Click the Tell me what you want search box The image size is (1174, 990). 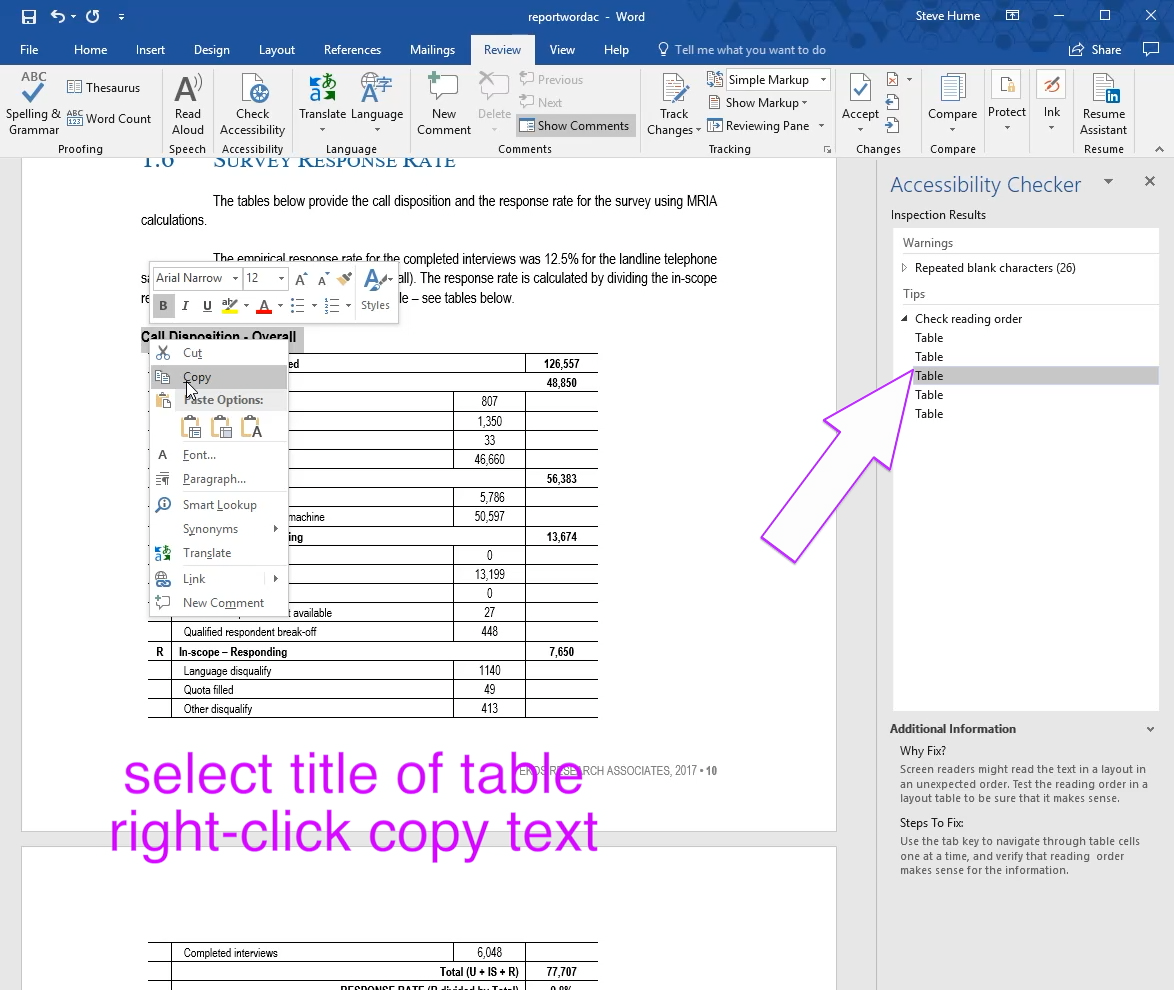click(742, 49)
